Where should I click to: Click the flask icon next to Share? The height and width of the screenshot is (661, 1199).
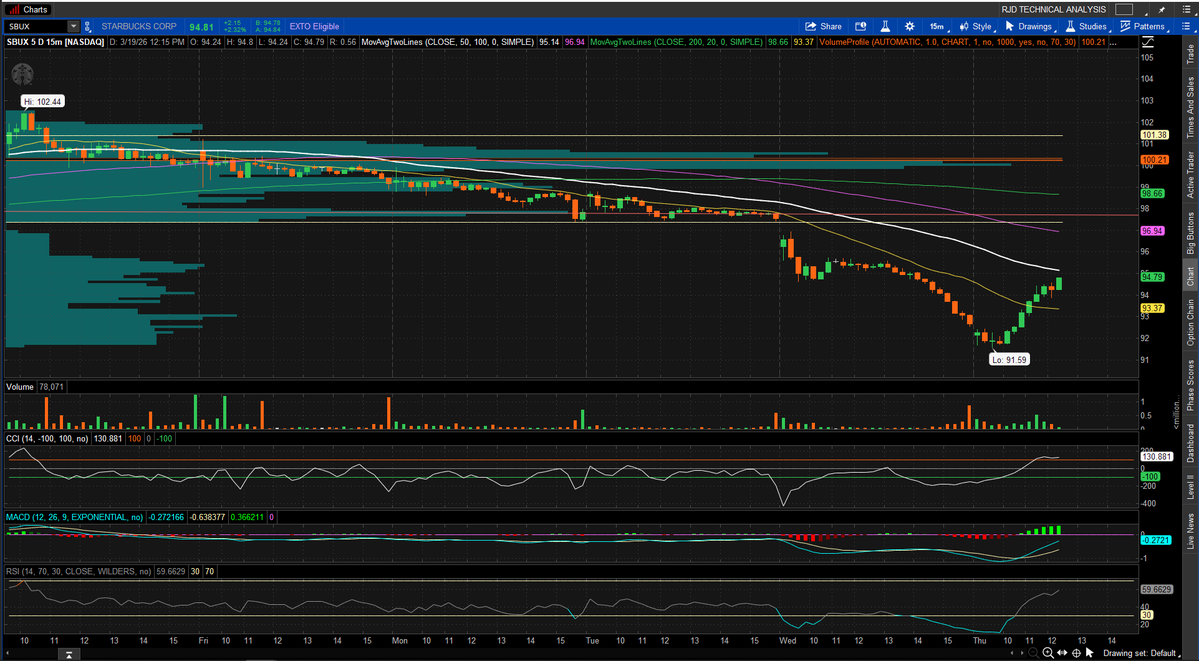click(x=885, y=26)
